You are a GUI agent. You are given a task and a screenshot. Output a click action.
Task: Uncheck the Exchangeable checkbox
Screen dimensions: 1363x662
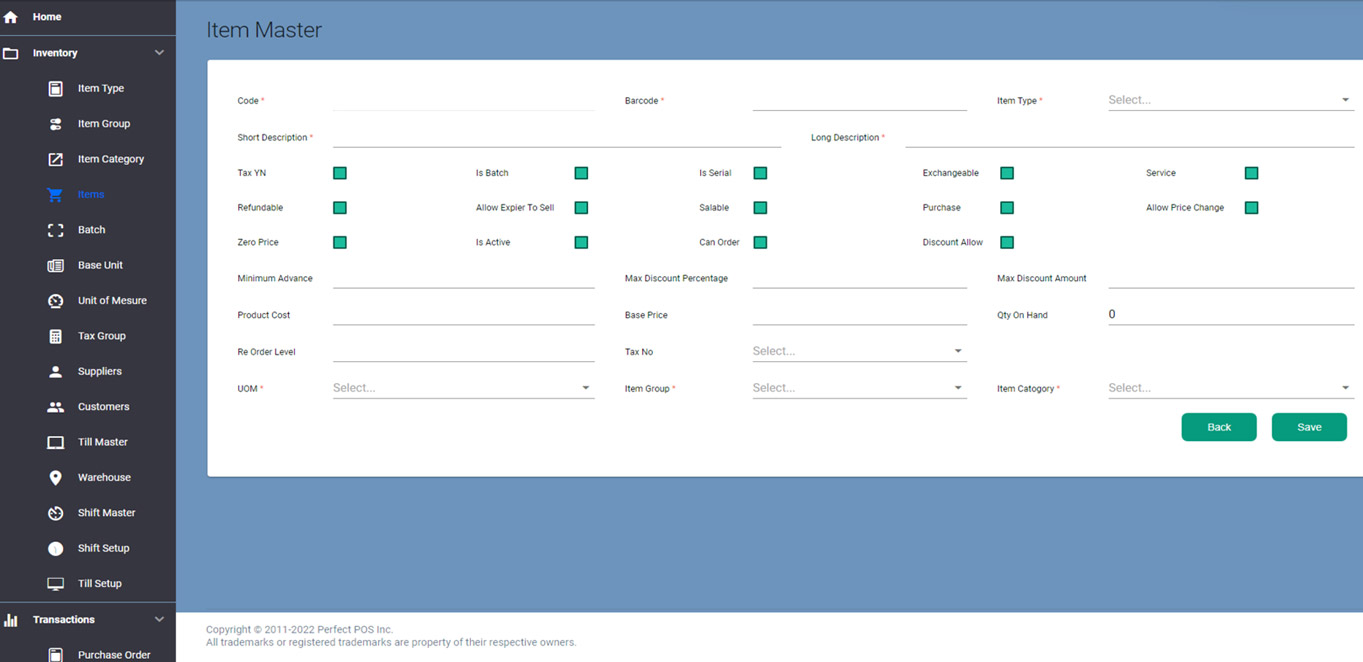1007,173
